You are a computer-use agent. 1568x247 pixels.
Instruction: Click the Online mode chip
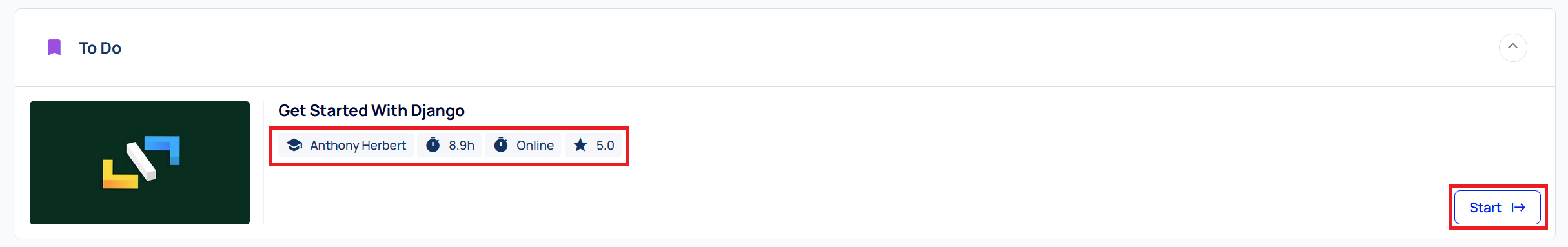point(523,145)
